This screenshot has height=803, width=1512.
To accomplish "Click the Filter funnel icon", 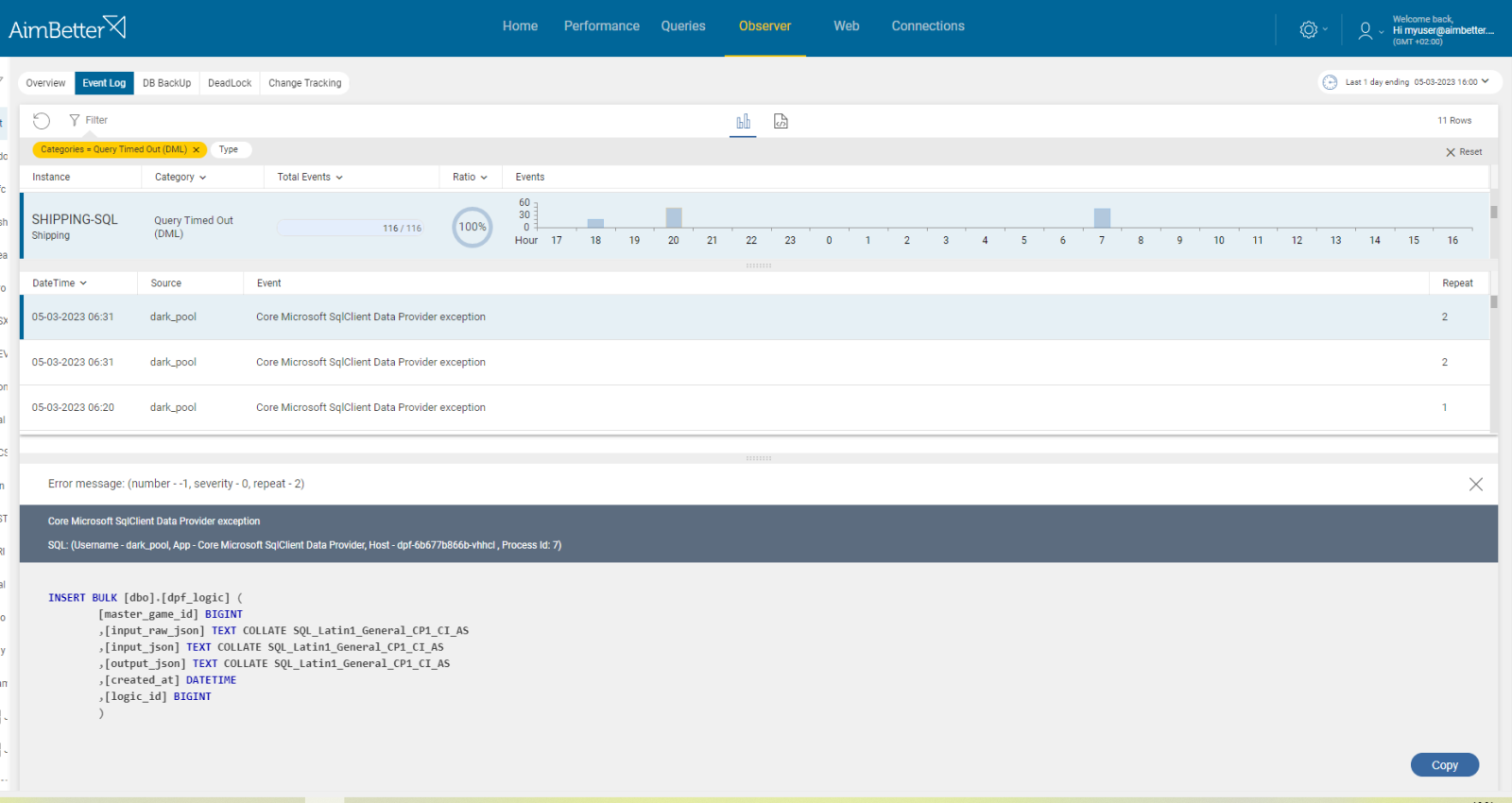I will [x=74, y=120].
